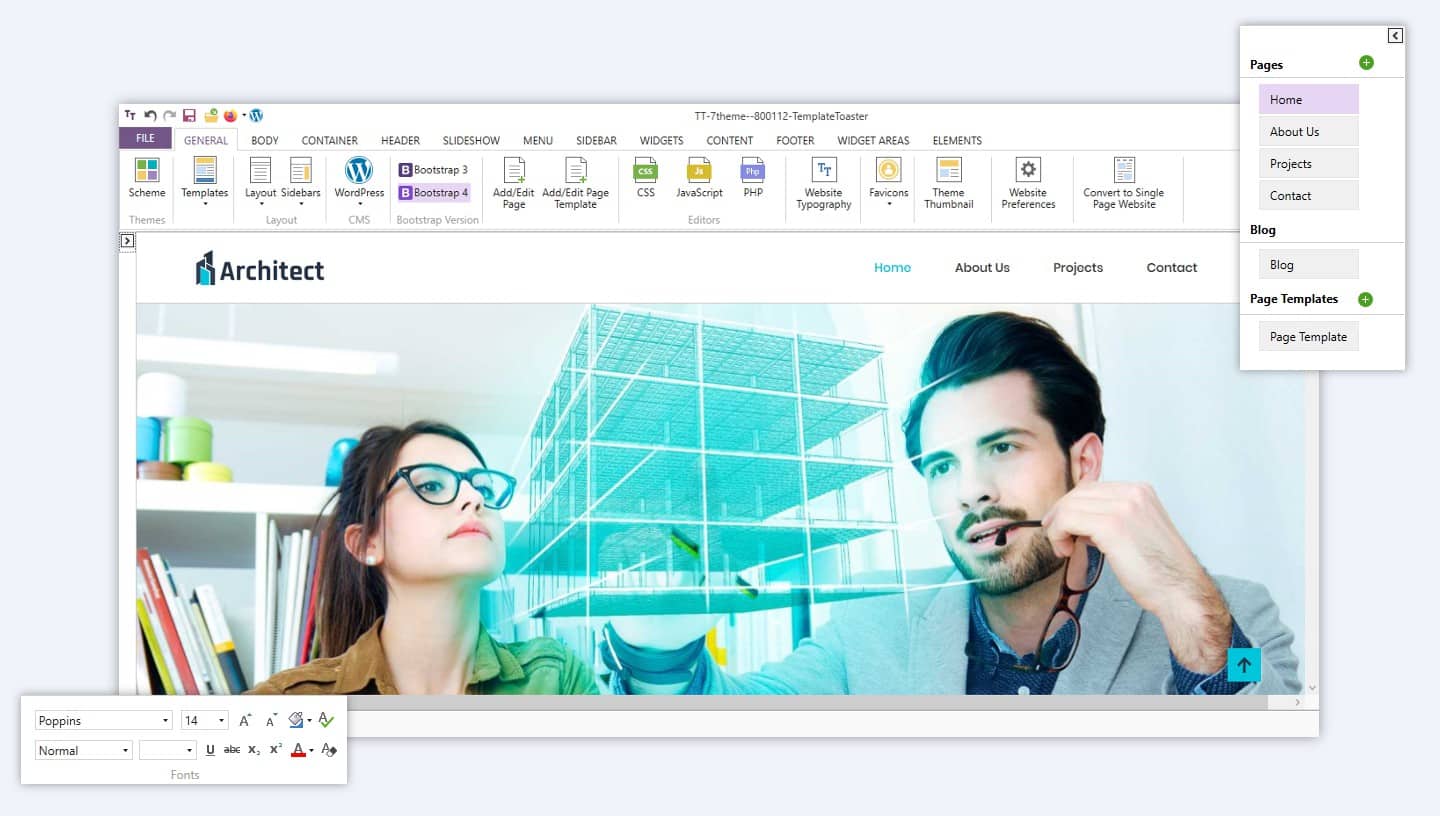Open the FILE menu tab
The height and width of the screenshot is (816, 1440).
click(145, 139)
